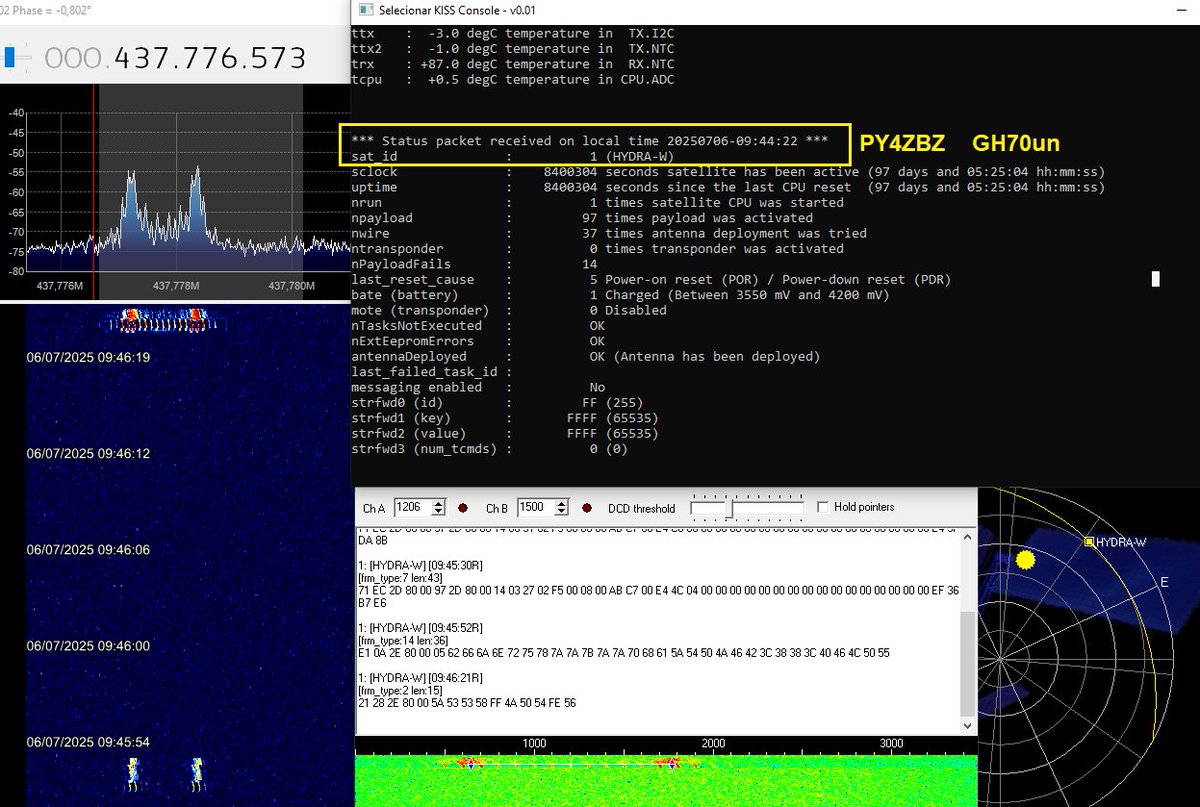Click the 776 kHz digits in frequency display
This screenshot has width=1200, height=807.
click(x=209, y=58)
